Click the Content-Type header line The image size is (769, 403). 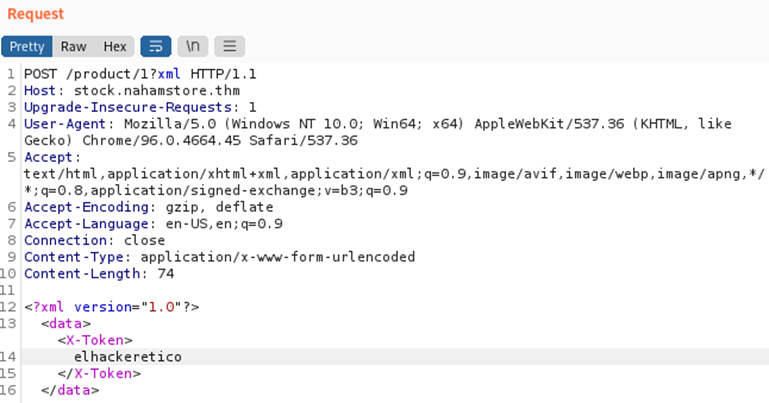click(219, 257)
